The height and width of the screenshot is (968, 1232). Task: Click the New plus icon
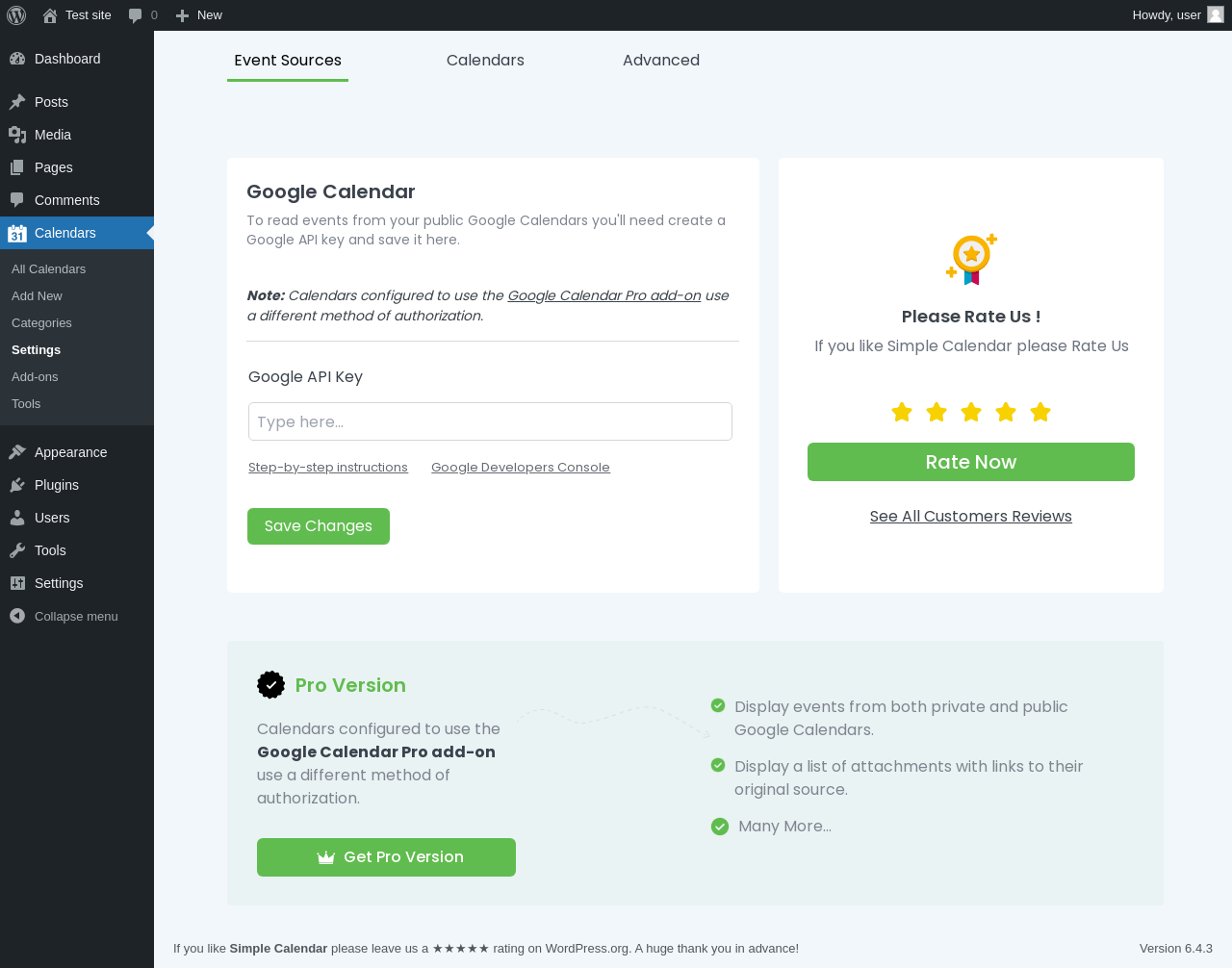click(182, 15)
